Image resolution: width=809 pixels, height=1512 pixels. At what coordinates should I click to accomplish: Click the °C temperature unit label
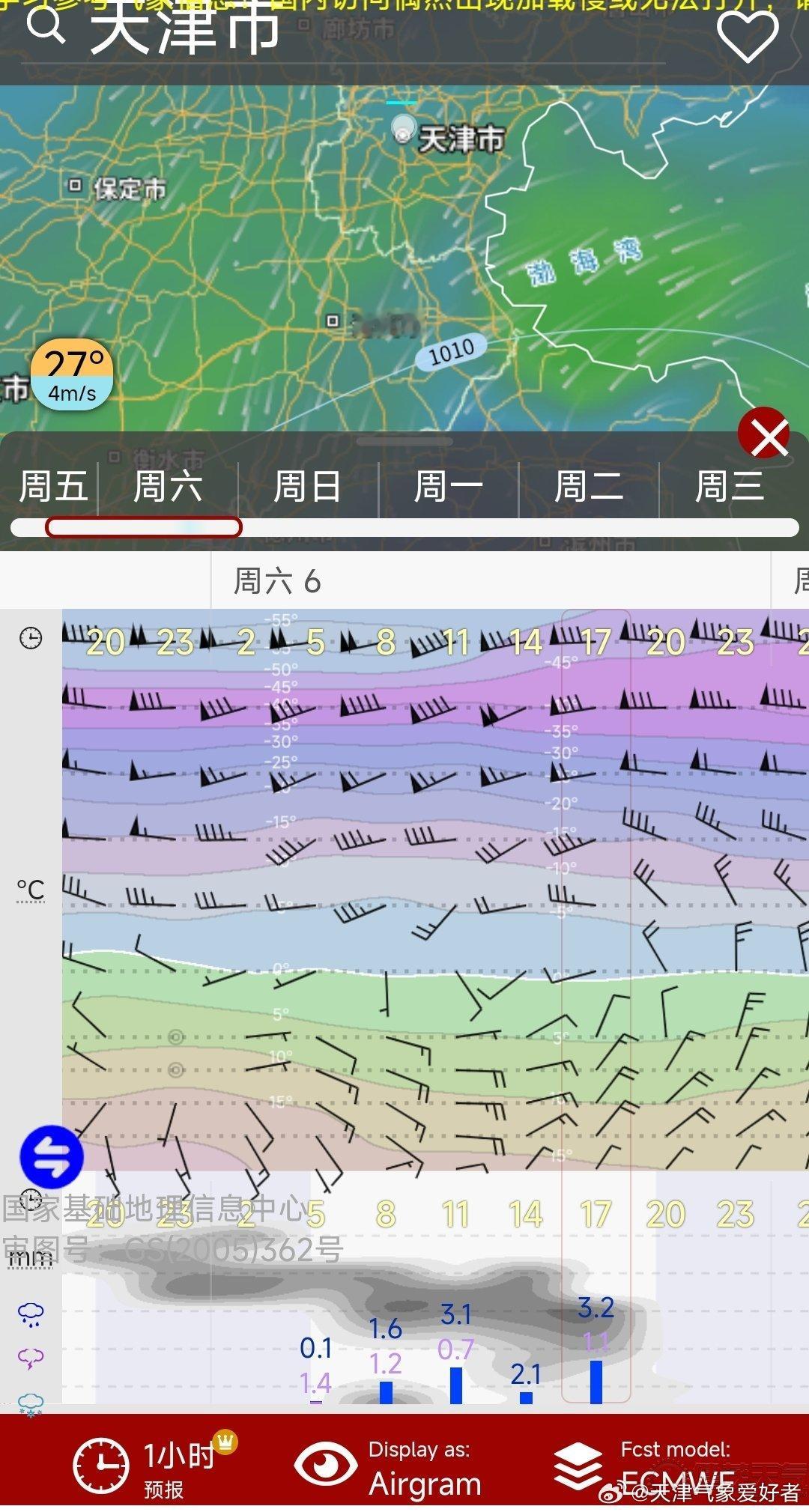point(31,890)
